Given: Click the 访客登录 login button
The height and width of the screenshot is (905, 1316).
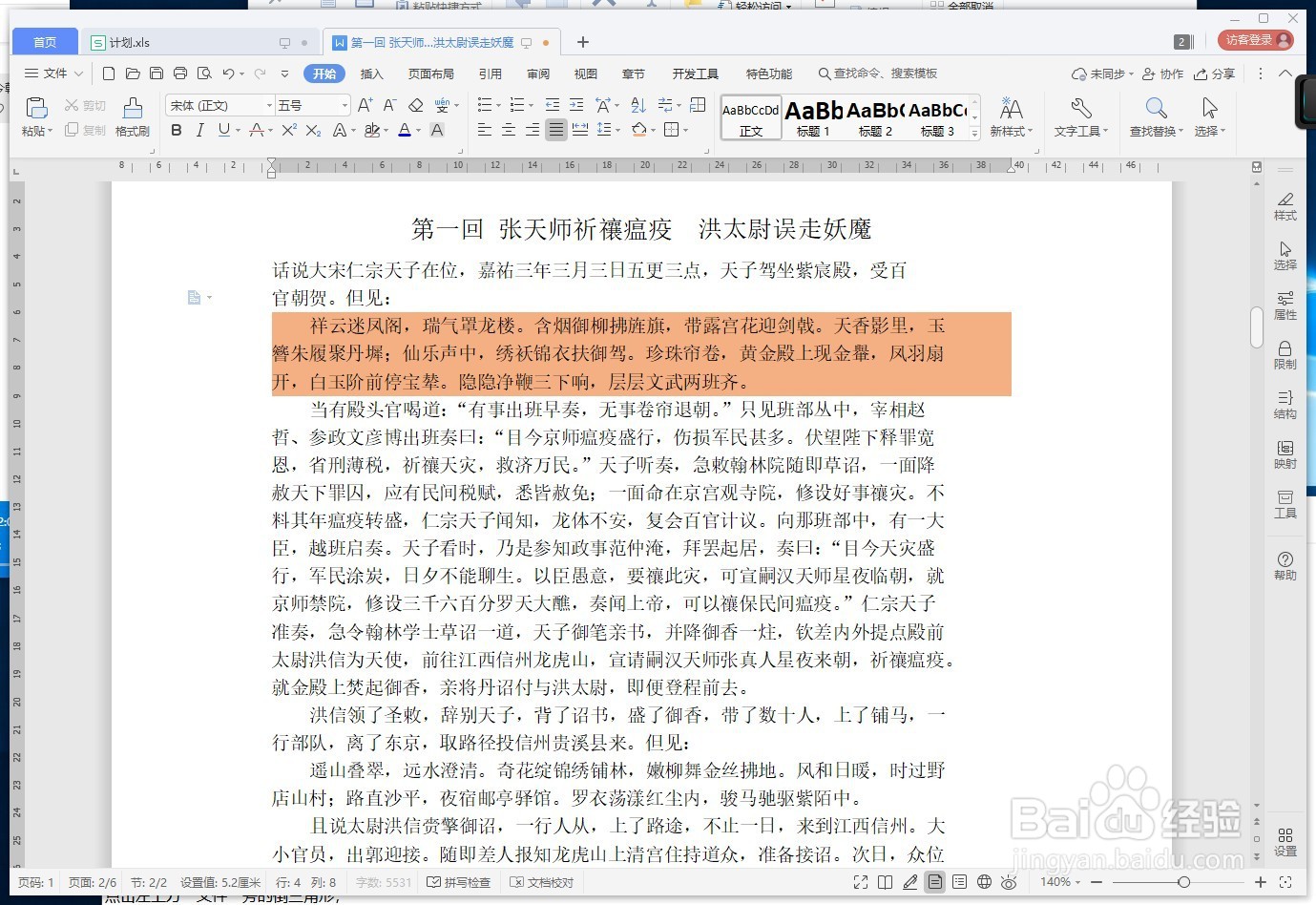Looking at the screenshot, I should tap(1256, 40).
